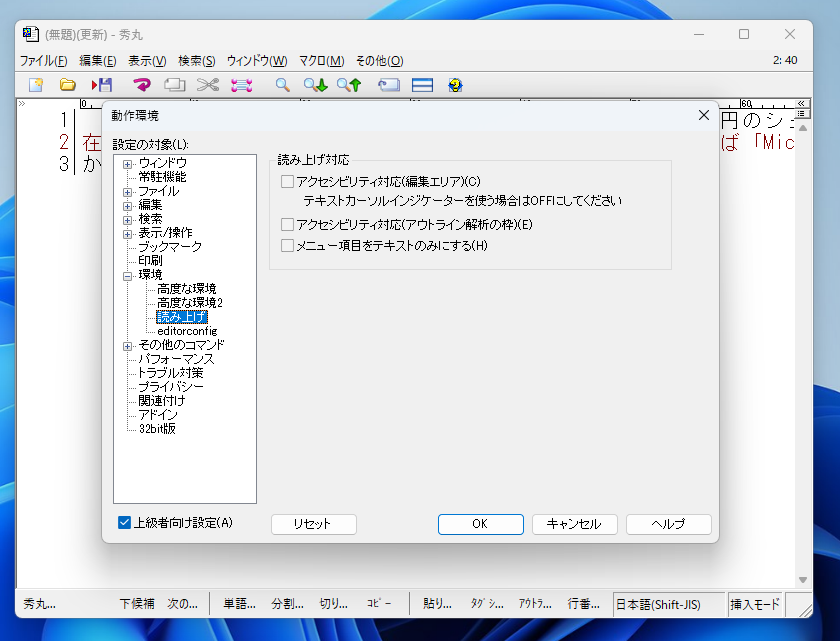Select パフォーマンス in the tree
The height and width of the screenshot is (641, 840).
click(x=176, y=359)
